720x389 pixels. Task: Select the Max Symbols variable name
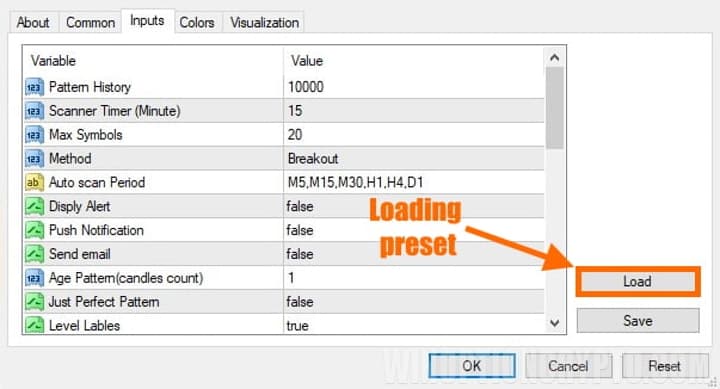pyautogui.click(x=86, y=135)
